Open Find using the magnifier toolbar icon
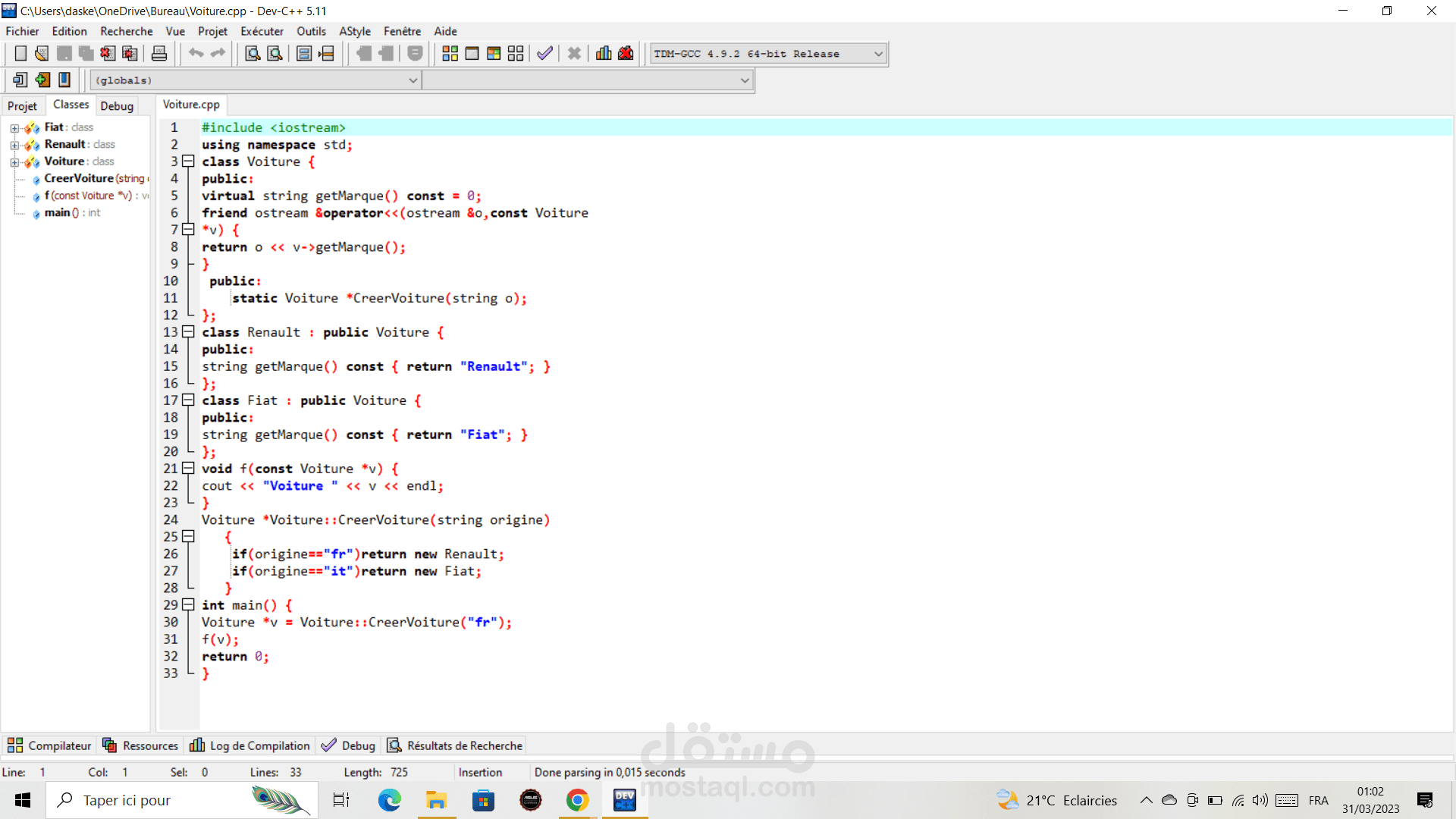1456x819 pixels. pos(253,53)
